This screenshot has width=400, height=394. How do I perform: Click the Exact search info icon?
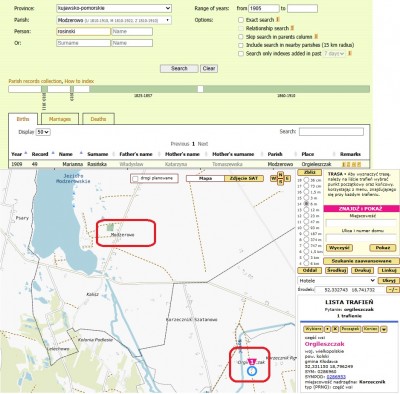tap(278, 20)
